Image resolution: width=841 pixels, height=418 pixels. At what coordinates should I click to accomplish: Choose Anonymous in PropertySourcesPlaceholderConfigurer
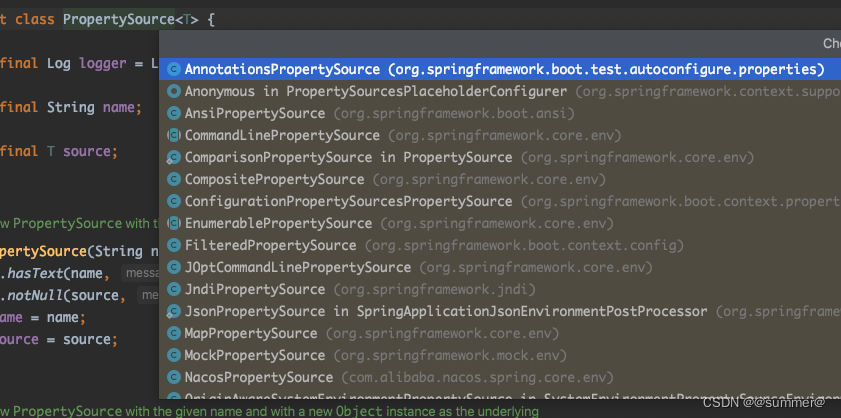500,91
